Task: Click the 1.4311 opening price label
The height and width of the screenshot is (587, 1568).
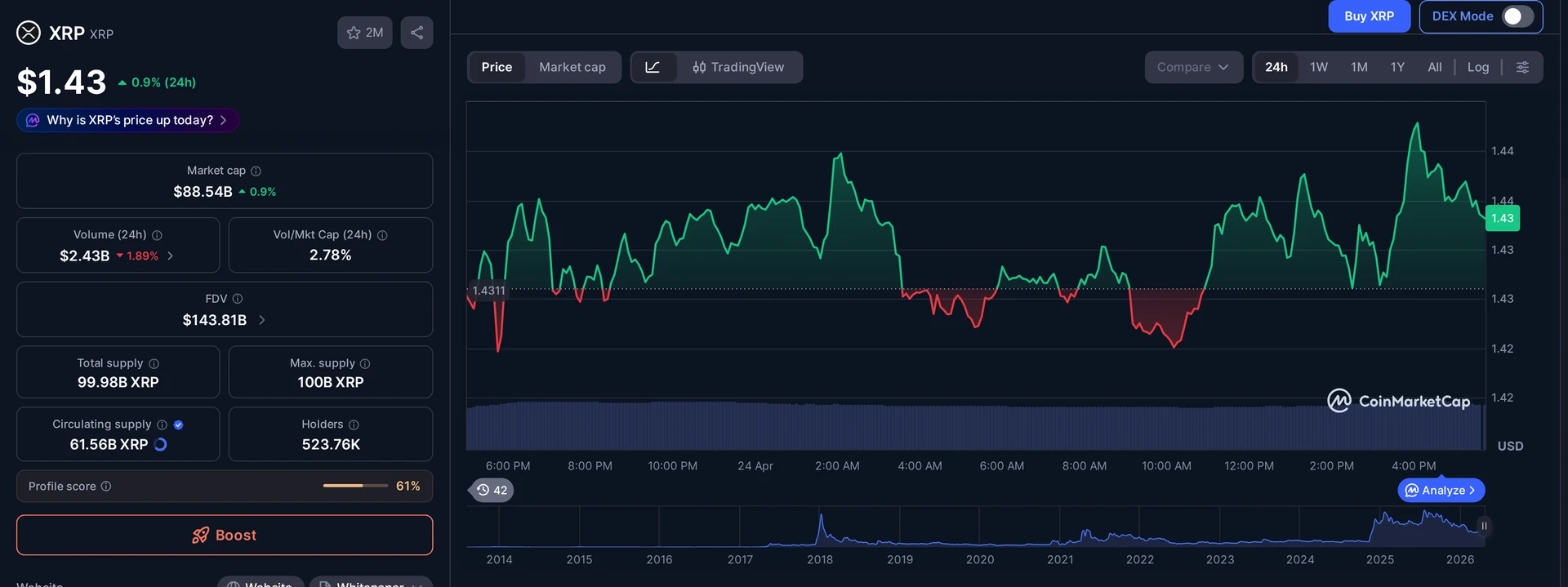Action: (488, 291)
